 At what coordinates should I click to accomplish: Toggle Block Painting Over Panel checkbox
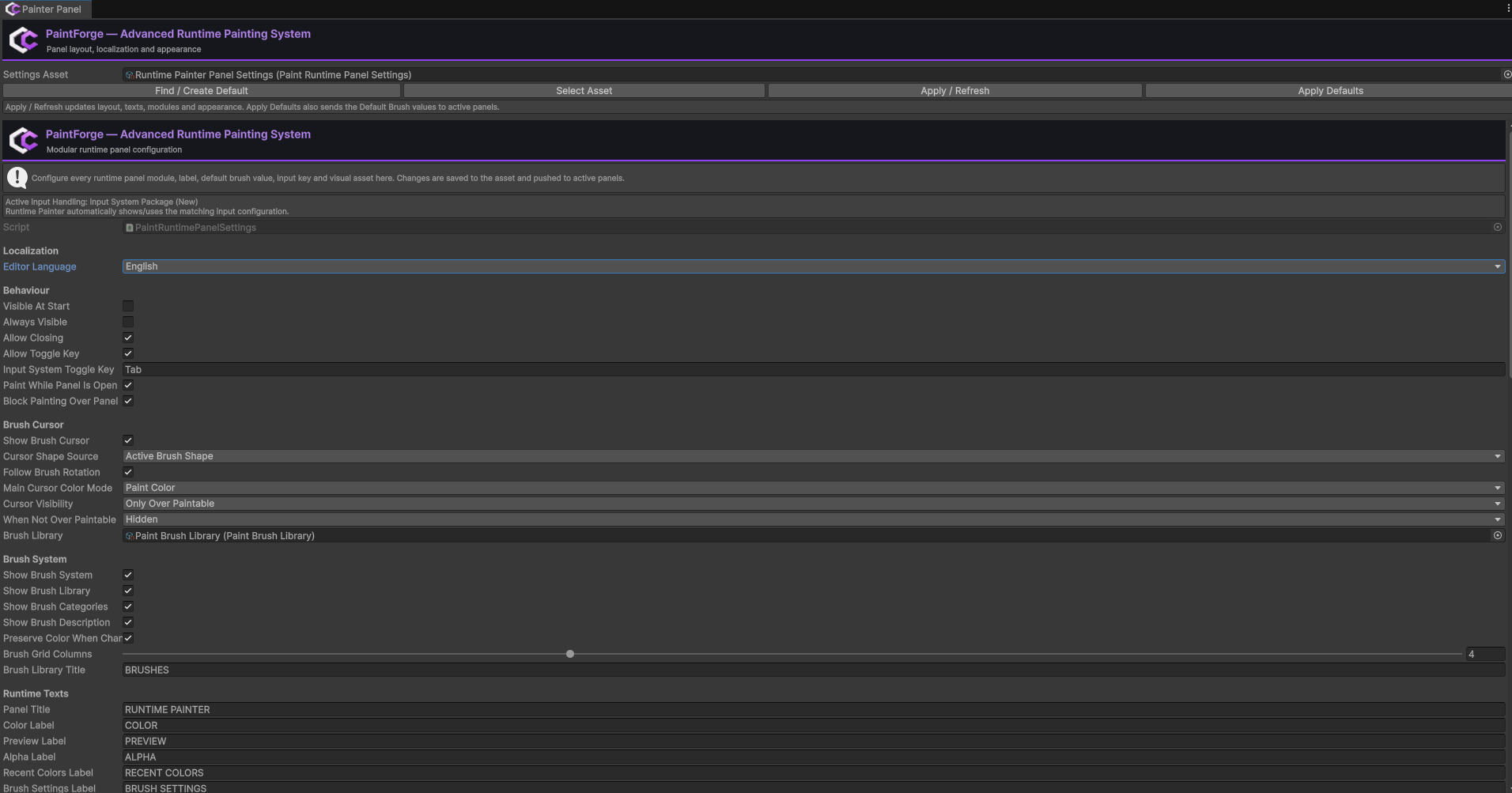[x=128, y=401]
